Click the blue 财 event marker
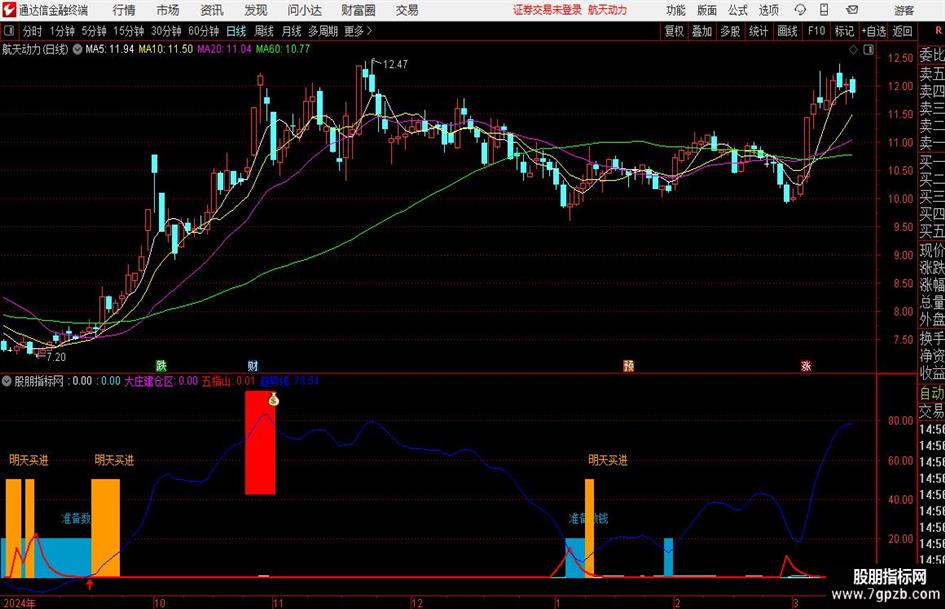This screenshot has height=609, width=945. pyautogui.click(x=253, y=365)
